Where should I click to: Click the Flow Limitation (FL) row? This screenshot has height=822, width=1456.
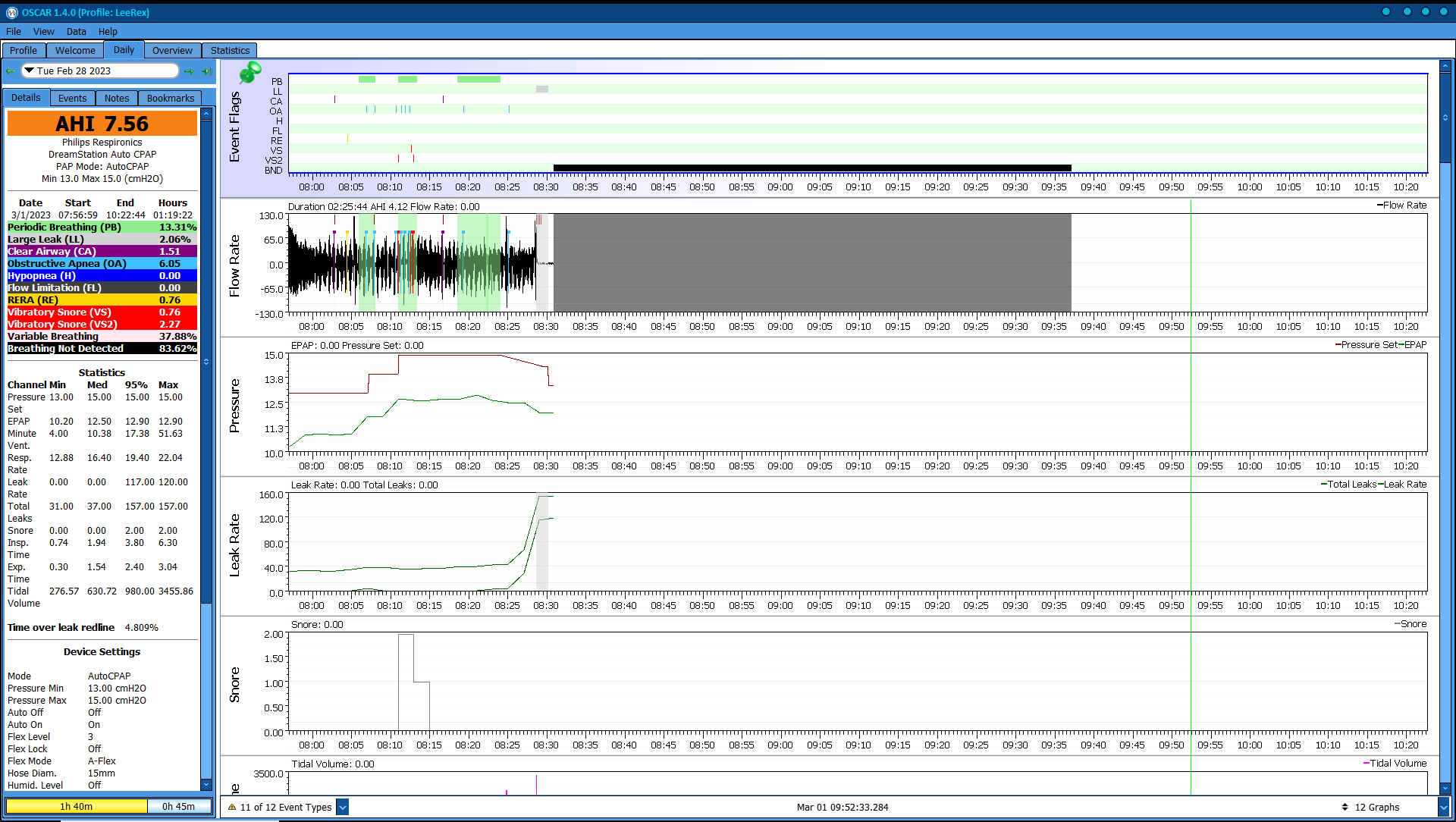click(102, 287)
